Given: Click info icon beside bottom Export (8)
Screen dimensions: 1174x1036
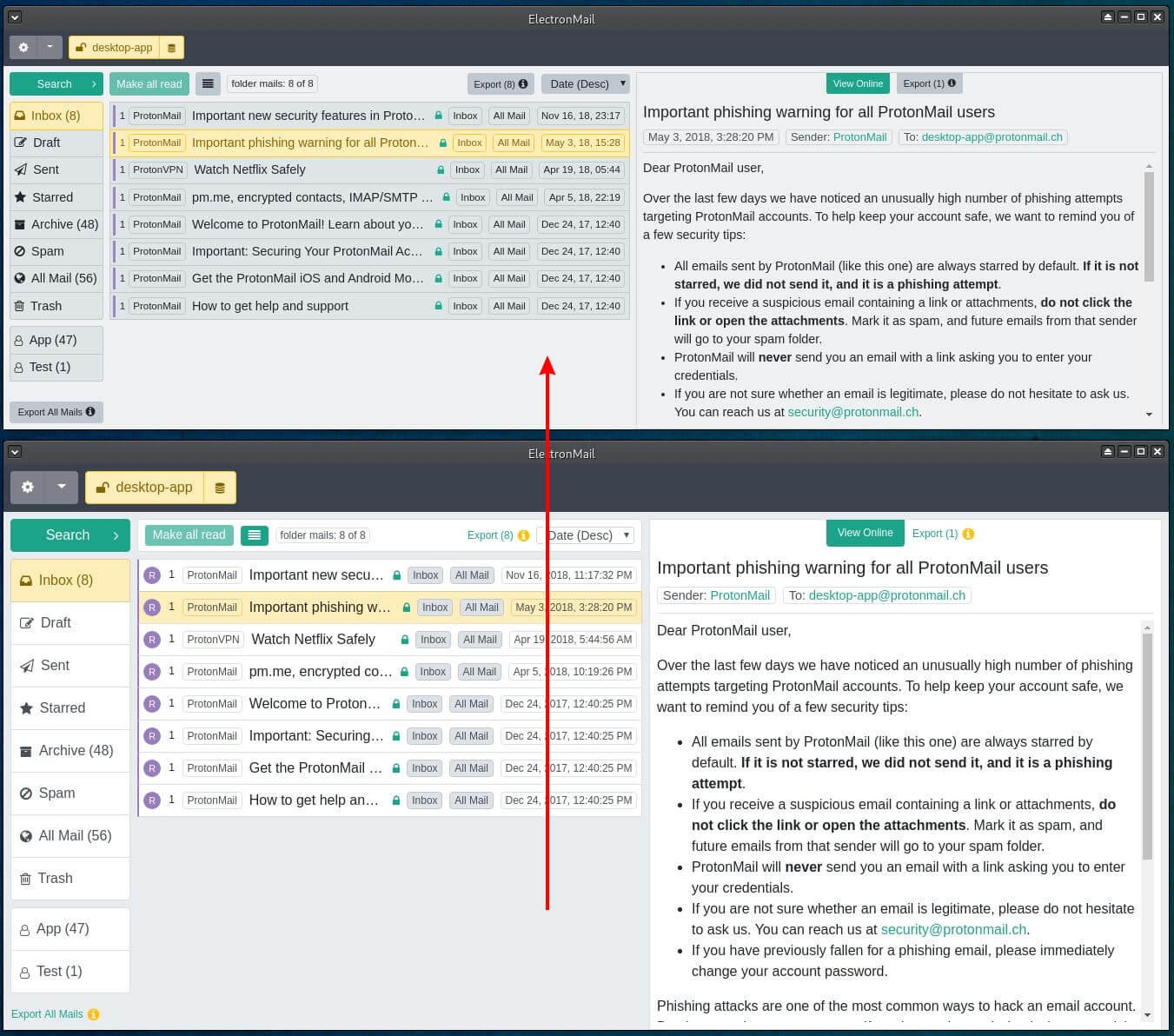Looking at the screenshot, I should 523,535.
